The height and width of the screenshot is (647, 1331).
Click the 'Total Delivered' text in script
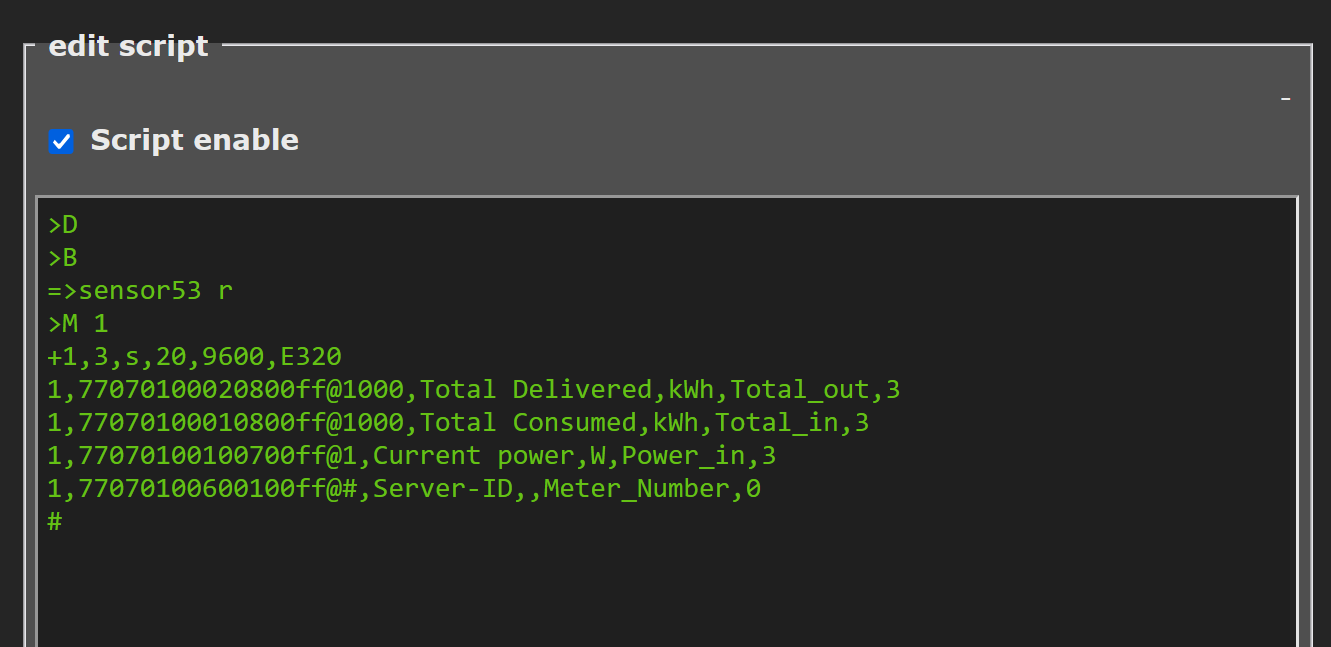coord(535,390)
